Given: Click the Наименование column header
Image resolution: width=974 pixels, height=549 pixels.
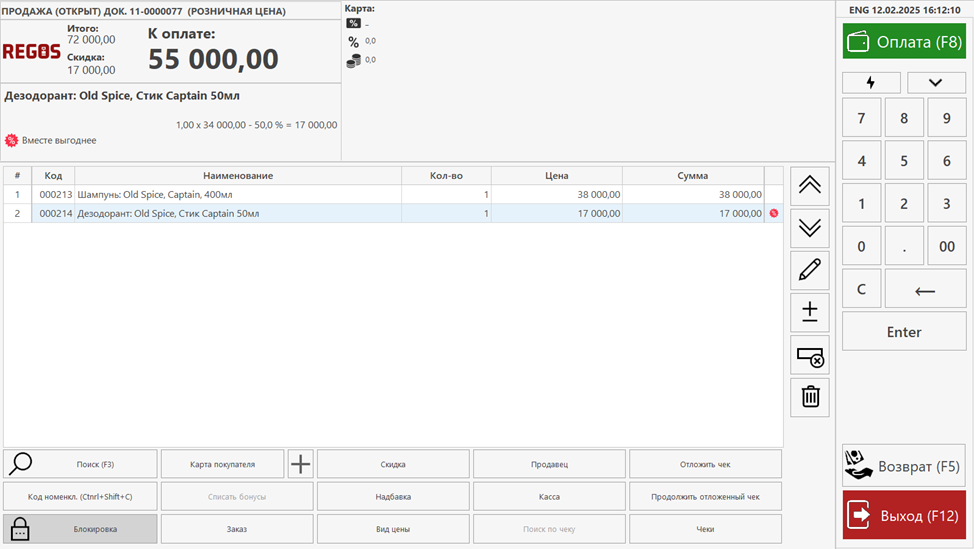Looking at the screenshot, I should tap(238, 176).
